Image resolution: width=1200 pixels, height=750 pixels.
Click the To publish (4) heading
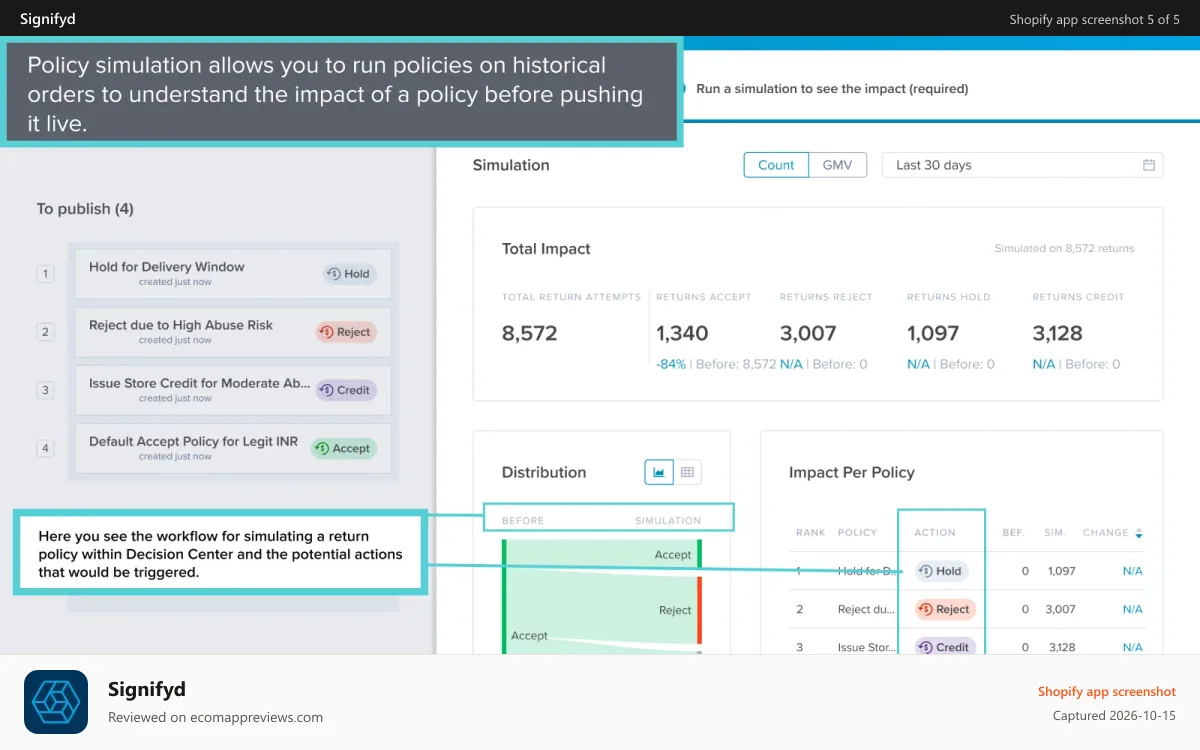tap(85, 209)
